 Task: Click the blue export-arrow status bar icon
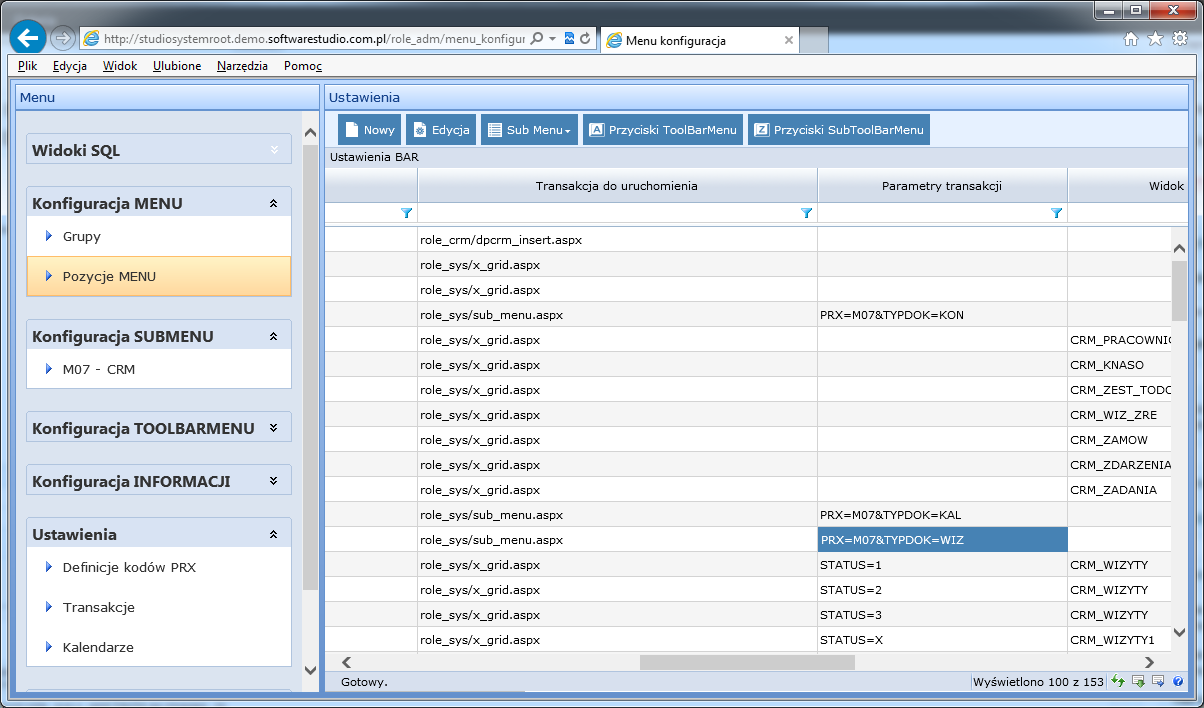point(1158,682)
